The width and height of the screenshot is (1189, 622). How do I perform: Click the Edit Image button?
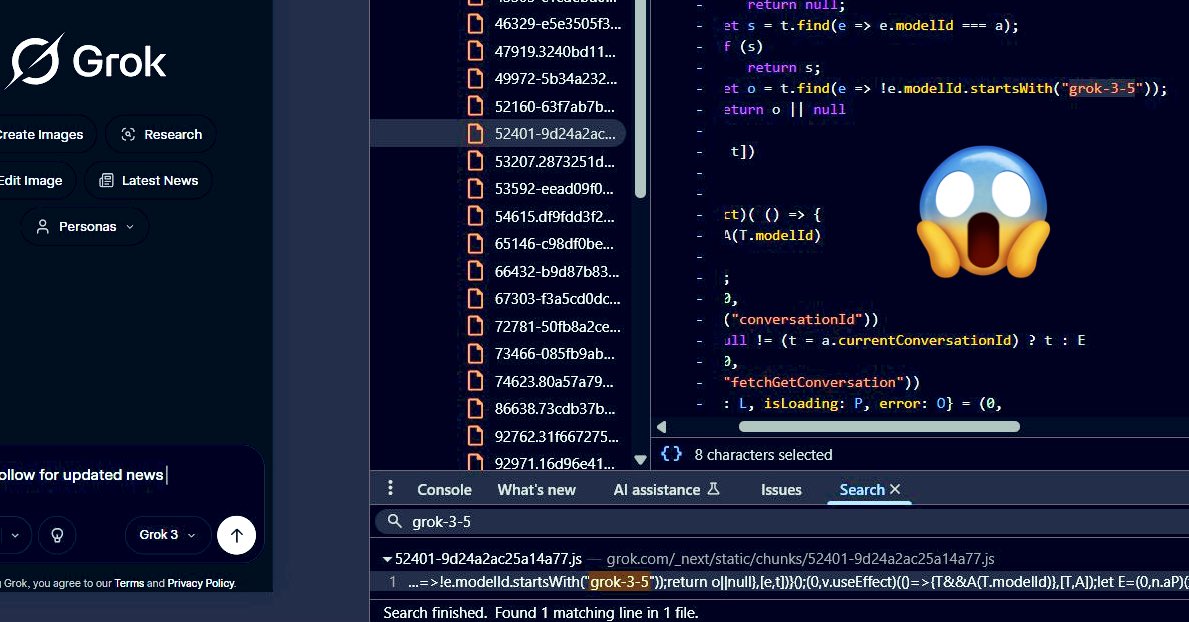pyautogui.click(x=37, y=181)
